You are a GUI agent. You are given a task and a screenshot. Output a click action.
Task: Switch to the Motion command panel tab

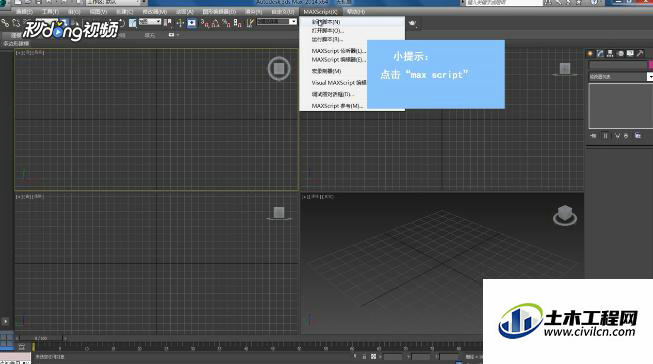(x=620, y=53)
